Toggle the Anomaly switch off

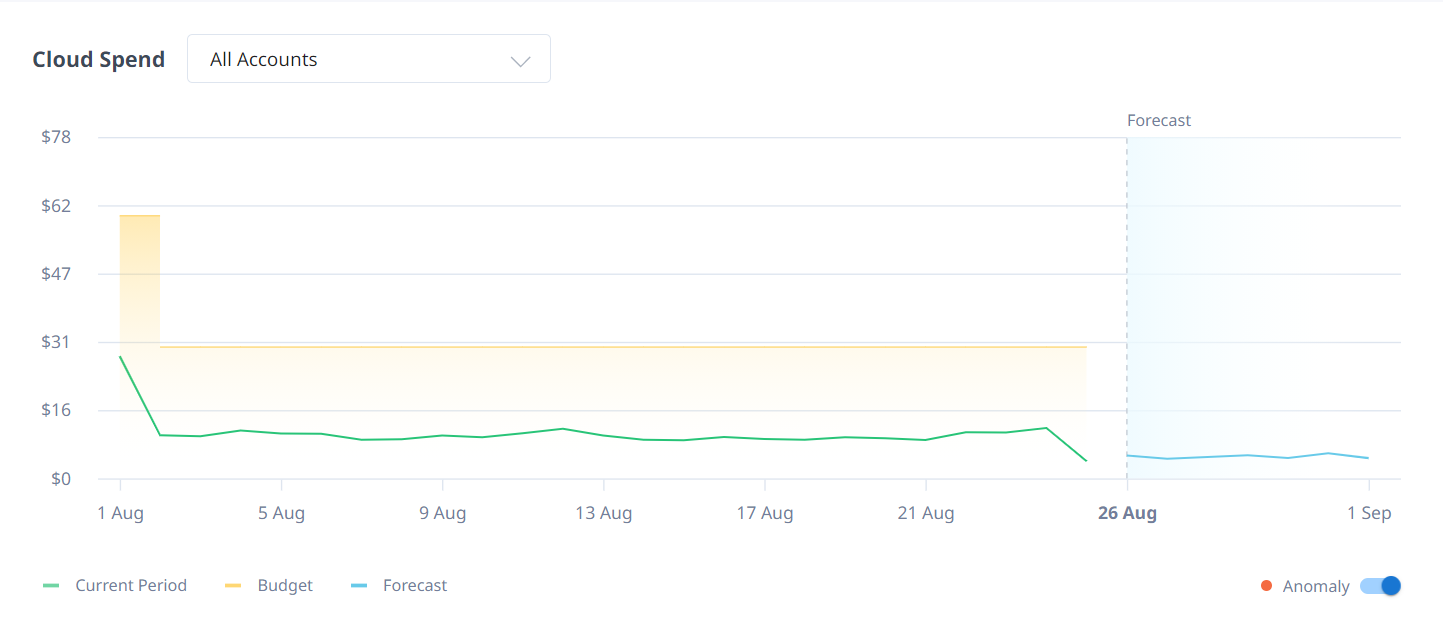1380,586
